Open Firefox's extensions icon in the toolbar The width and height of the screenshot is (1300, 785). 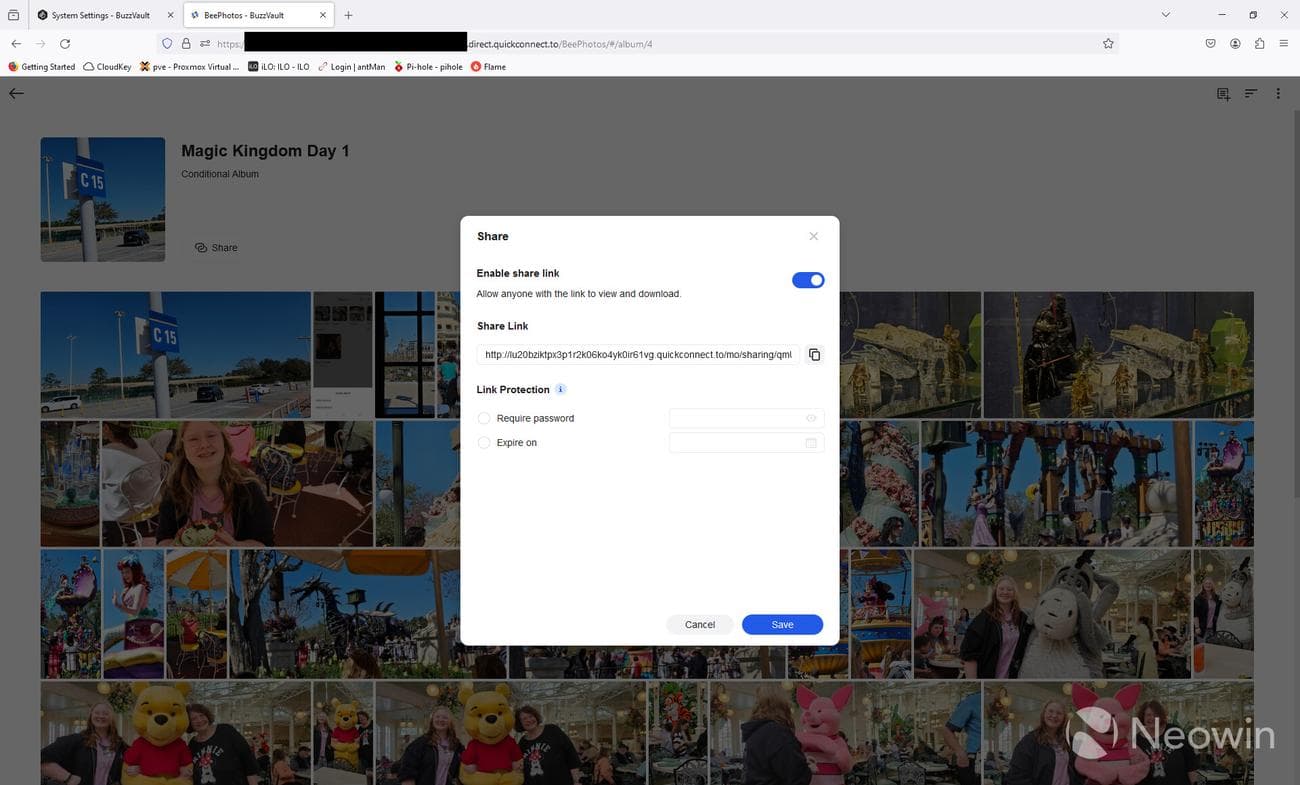[x=1258, y=43]
